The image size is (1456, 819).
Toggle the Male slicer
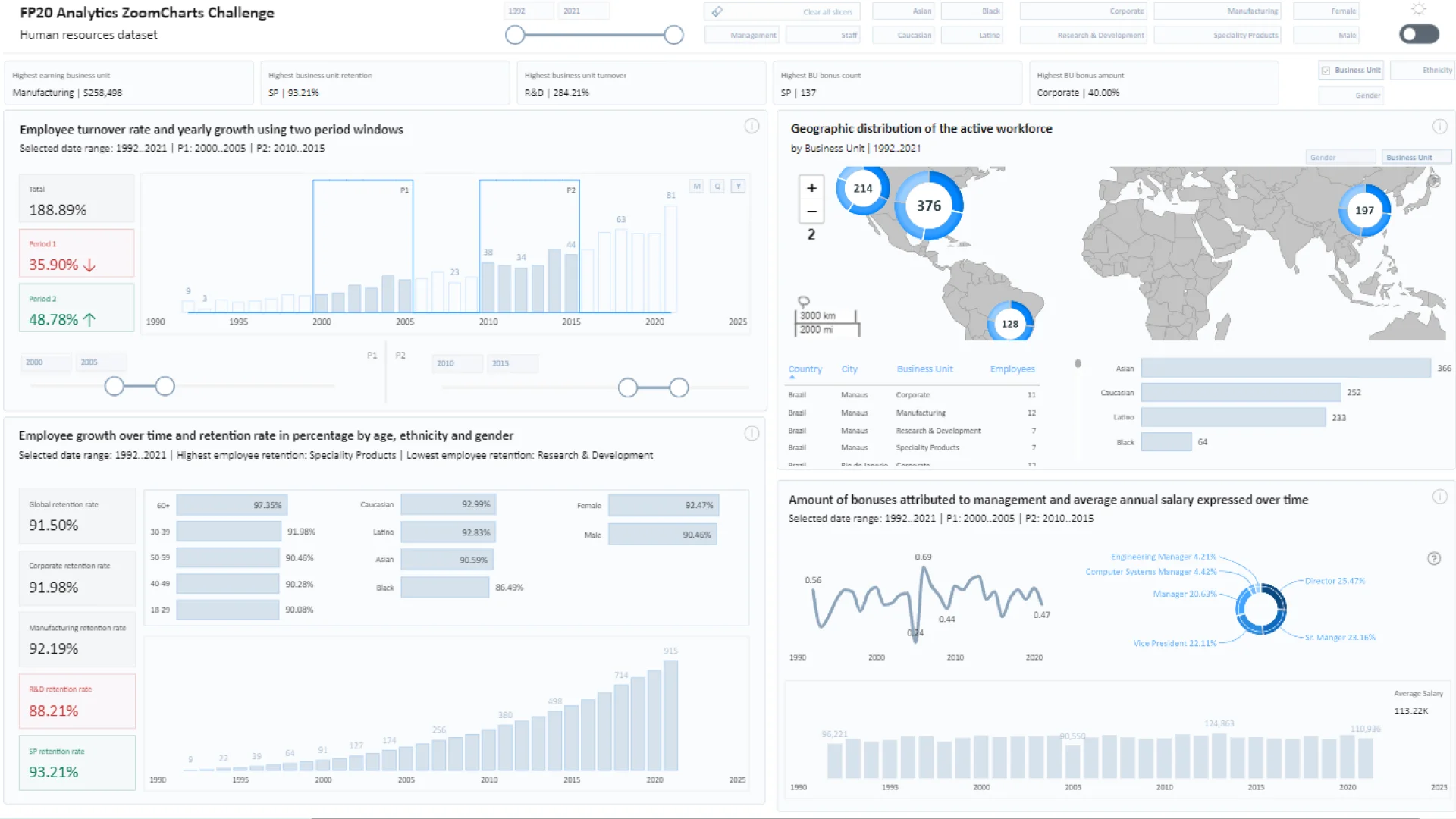point(1326,35)
